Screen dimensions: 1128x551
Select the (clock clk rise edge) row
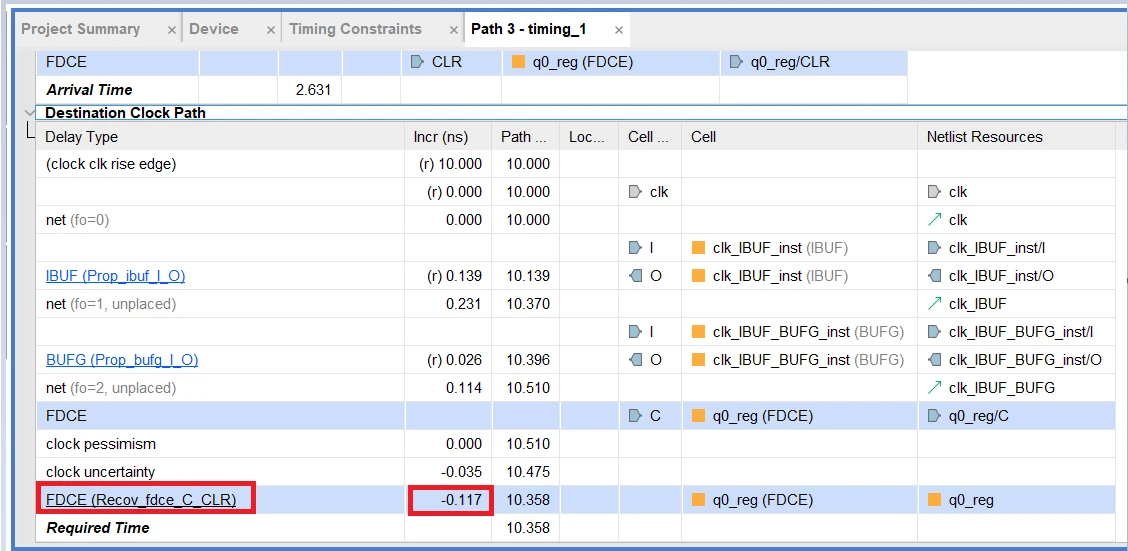[576, 164]
